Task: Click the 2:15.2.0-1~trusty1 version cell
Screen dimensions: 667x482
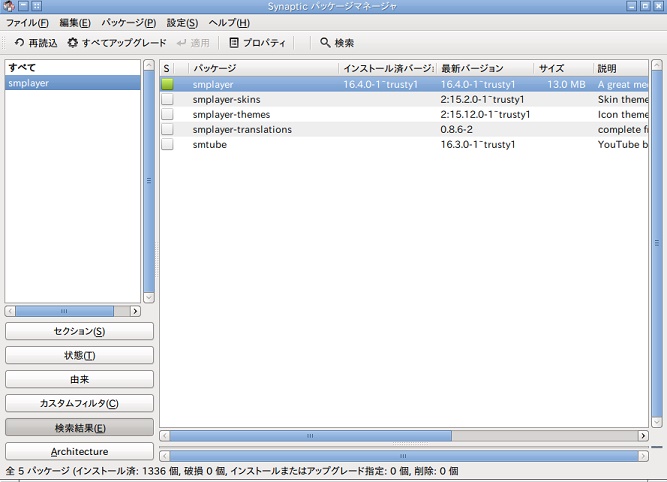Action: point(482,100)
